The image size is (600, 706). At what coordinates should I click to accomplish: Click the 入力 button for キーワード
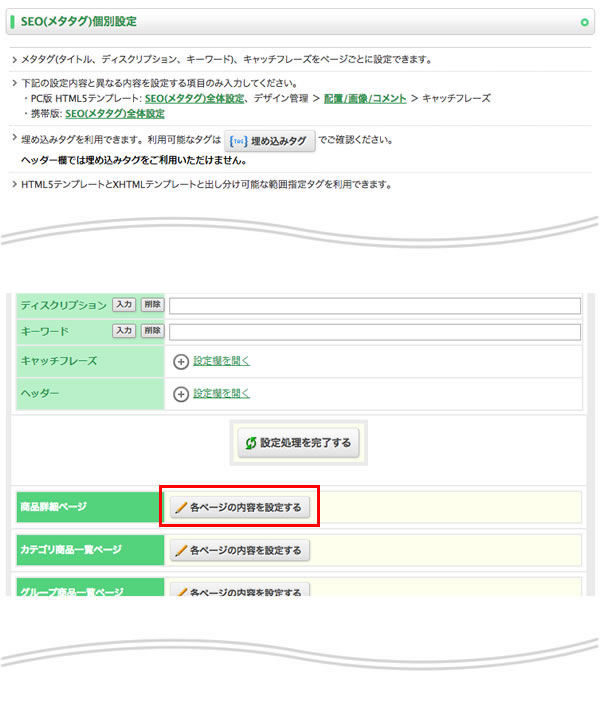[x=124, y=331]
